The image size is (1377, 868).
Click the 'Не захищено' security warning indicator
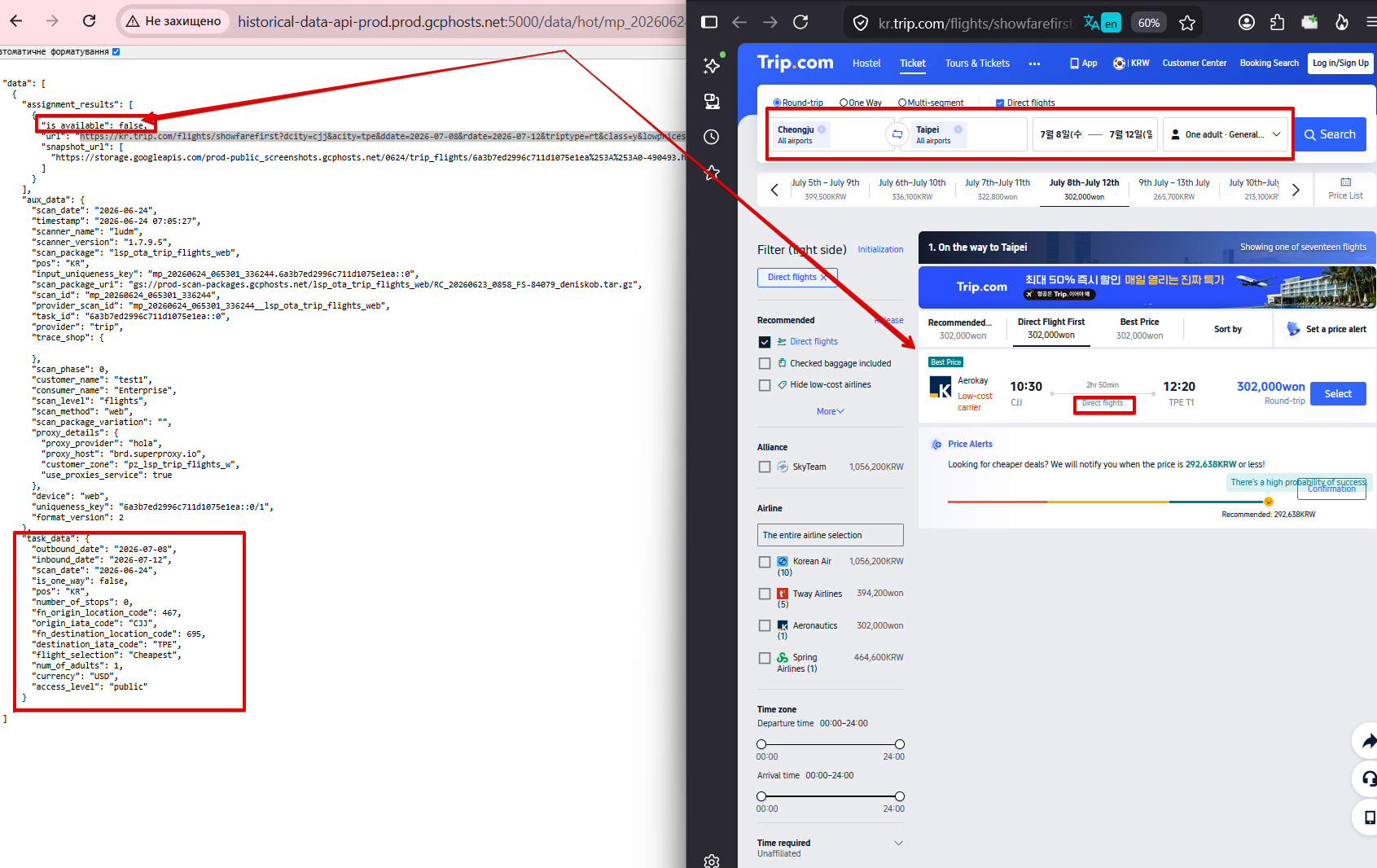coord(173,21)
